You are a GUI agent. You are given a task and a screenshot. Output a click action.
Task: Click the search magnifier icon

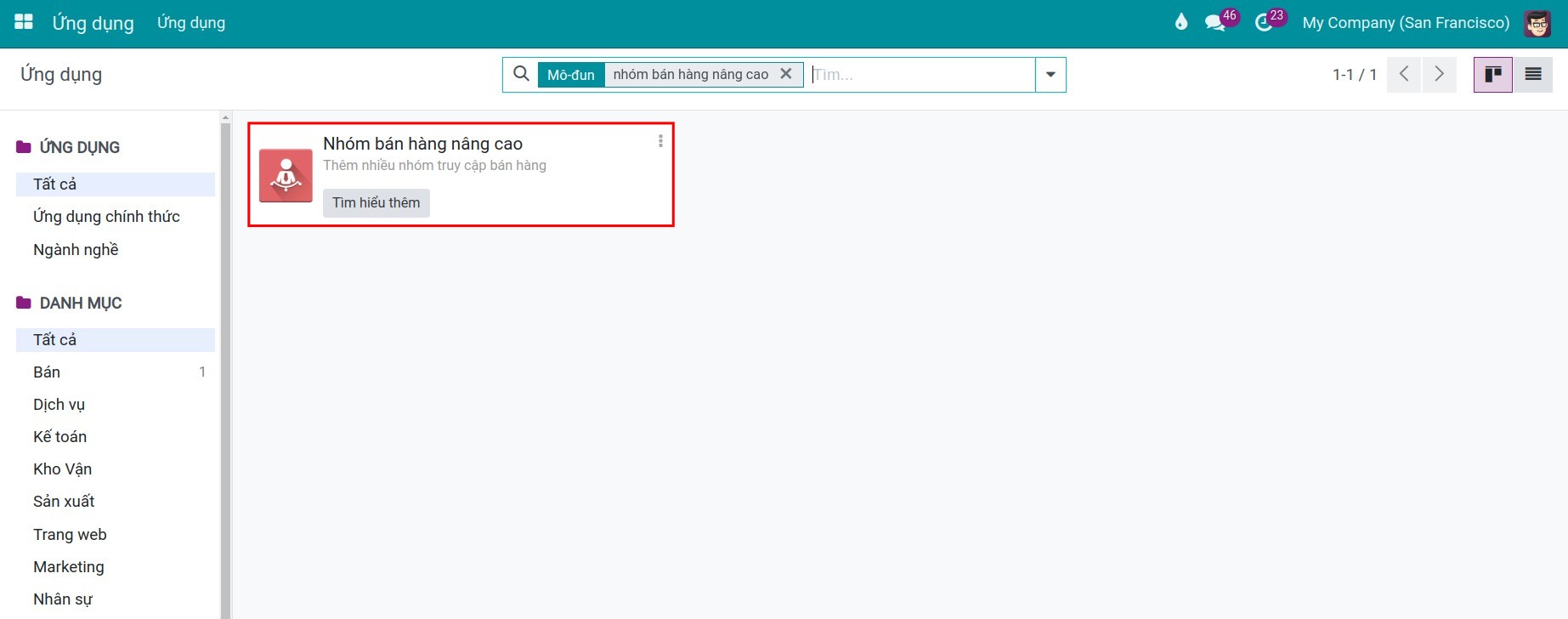click(522, 74)
